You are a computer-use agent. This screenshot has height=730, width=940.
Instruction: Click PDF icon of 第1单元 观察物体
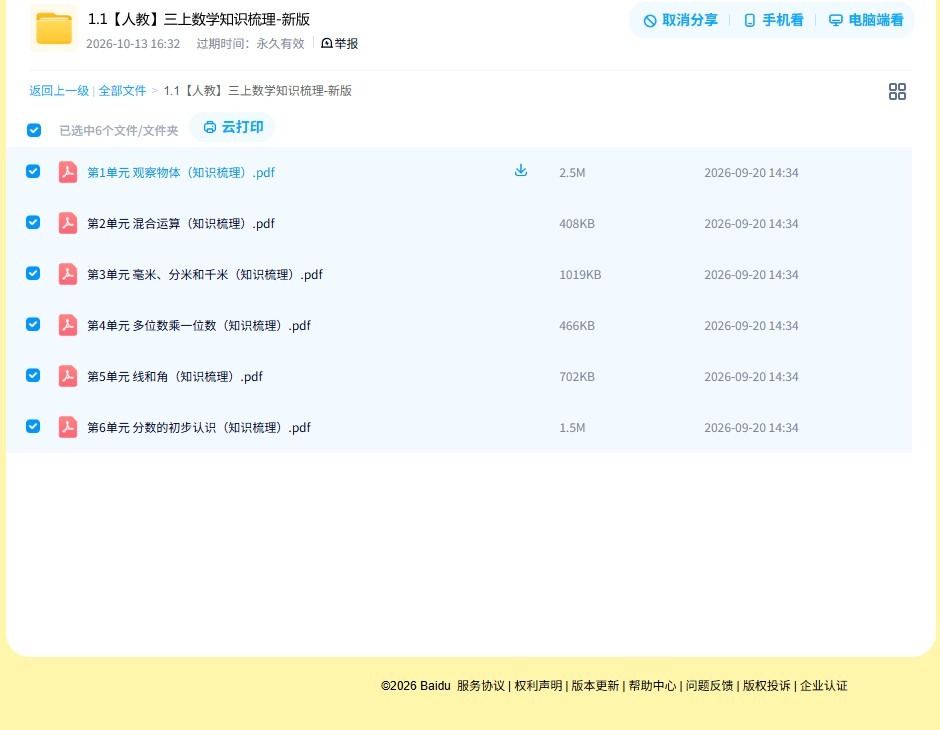68,172
